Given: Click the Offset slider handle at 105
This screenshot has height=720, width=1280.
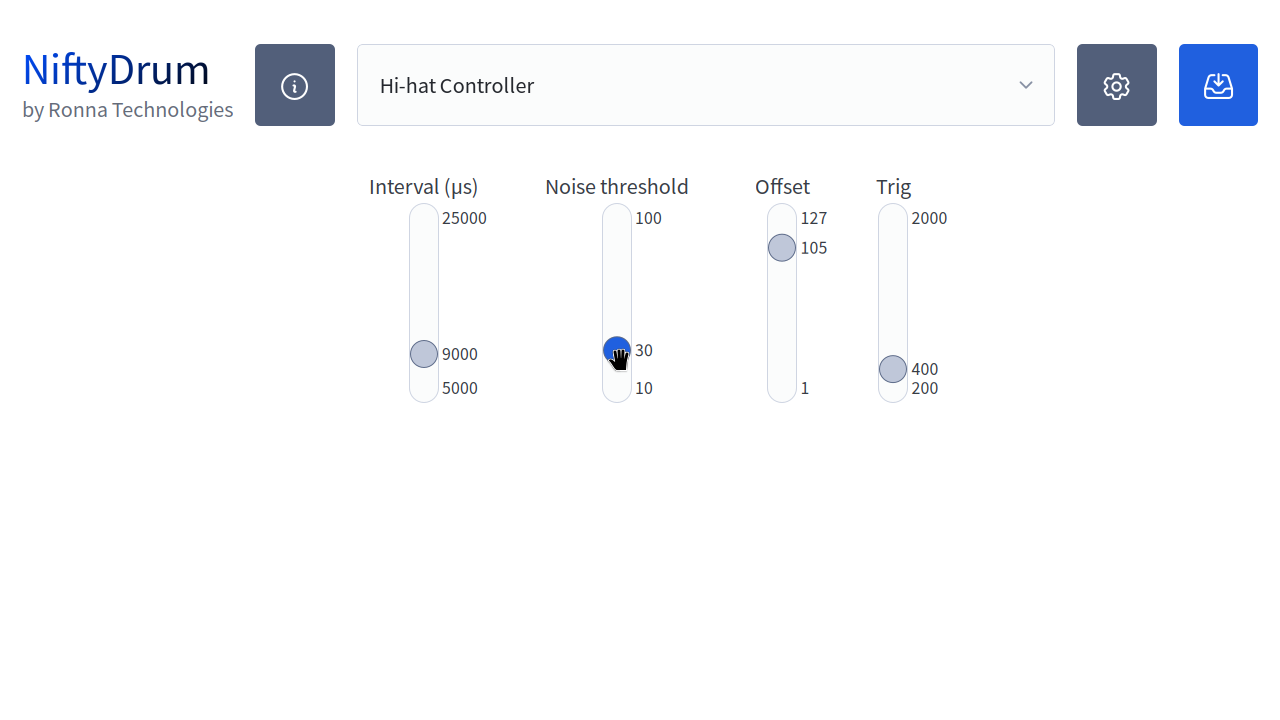Looking at the screenshot, I should pyautogui.click(x=782, y=248).
